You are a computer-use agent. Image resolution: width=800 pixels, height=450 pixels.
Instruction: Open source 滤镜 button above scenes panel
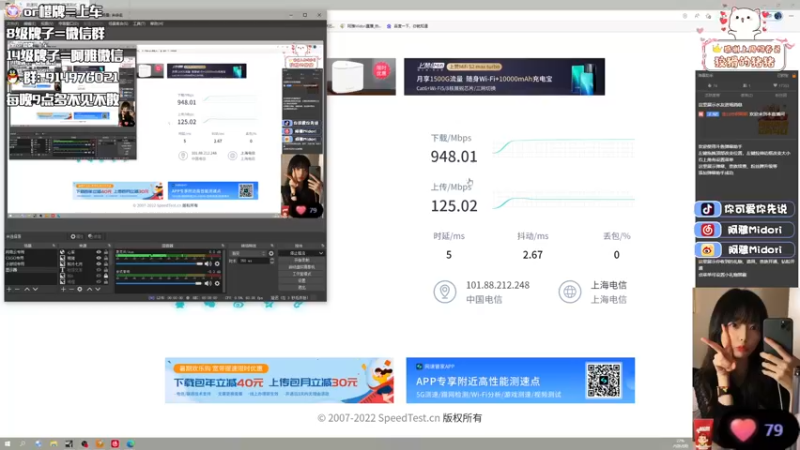click(95, 236)
